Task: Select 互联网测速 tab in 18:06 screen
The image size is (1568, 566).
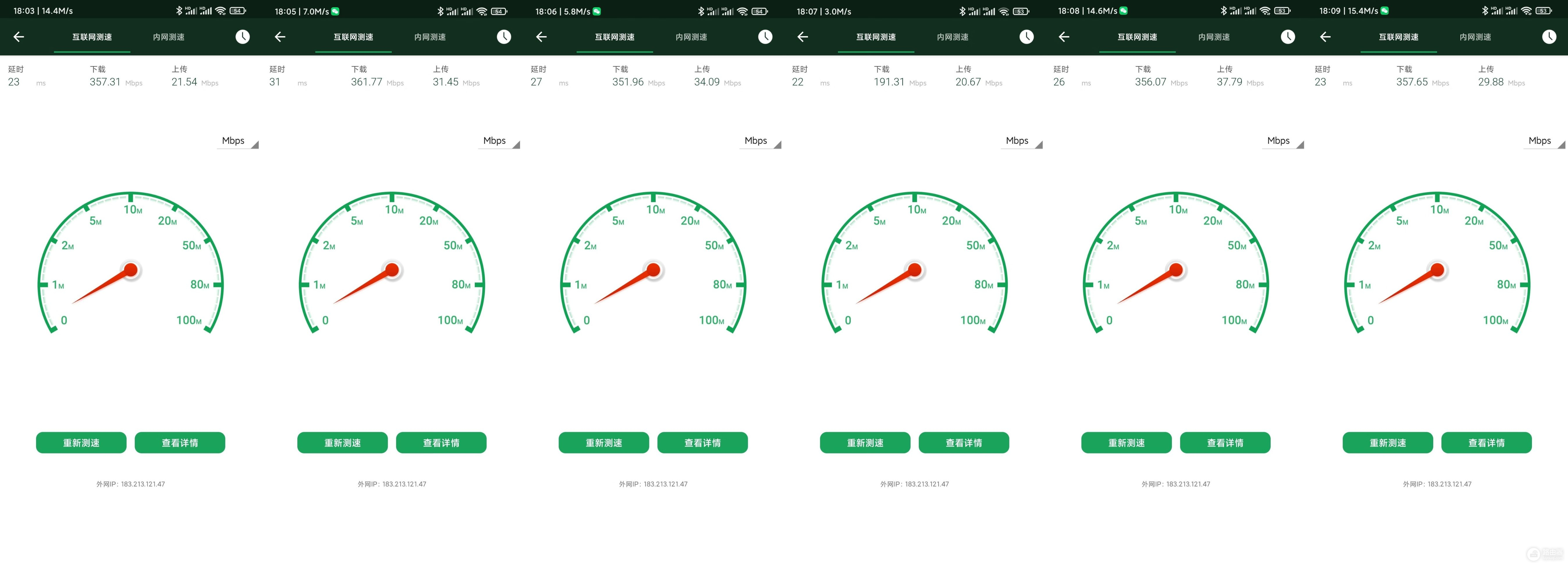Action: coord(615,37)
